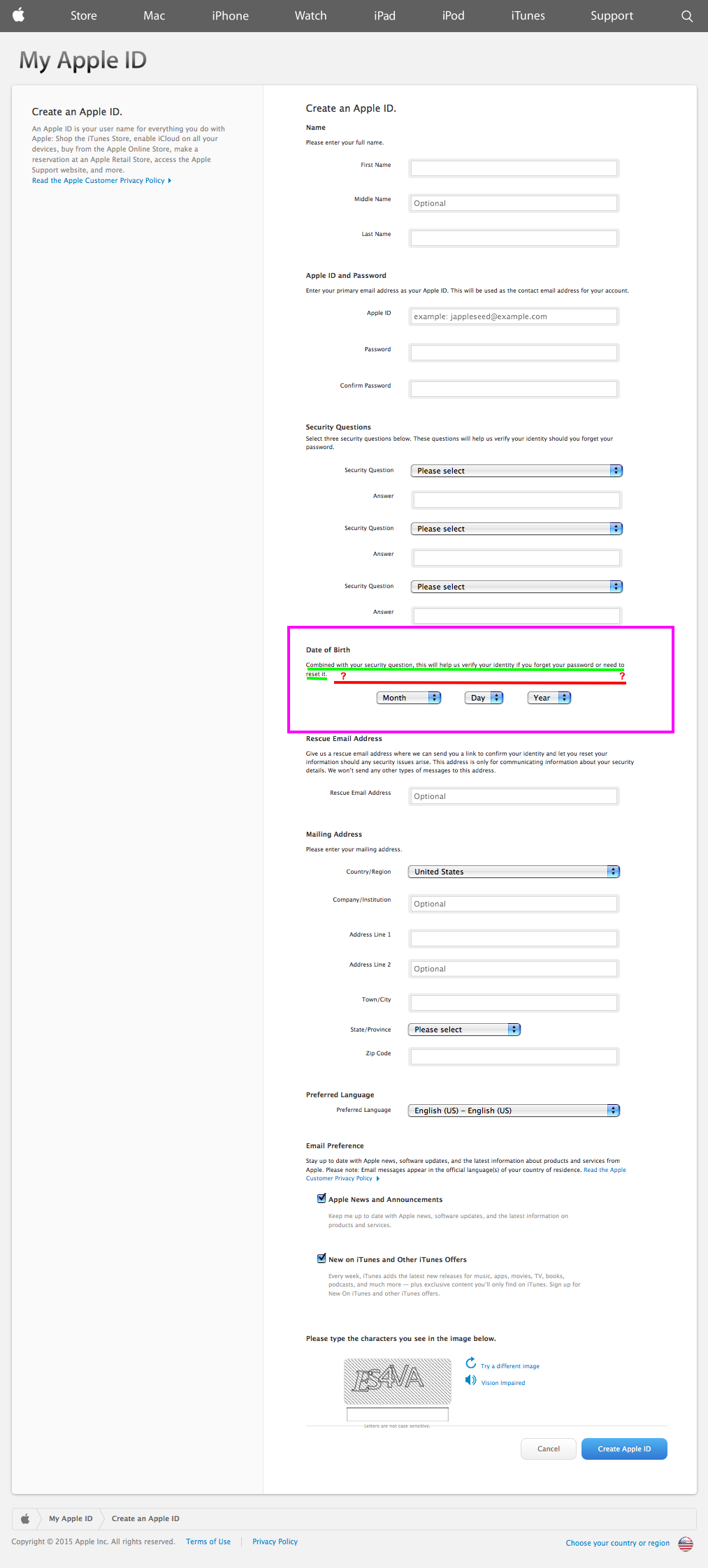Image resolution: width=708 pixels, height=1568 pixels.
Task: Open the iPad nav item
Action: (385, 15)
